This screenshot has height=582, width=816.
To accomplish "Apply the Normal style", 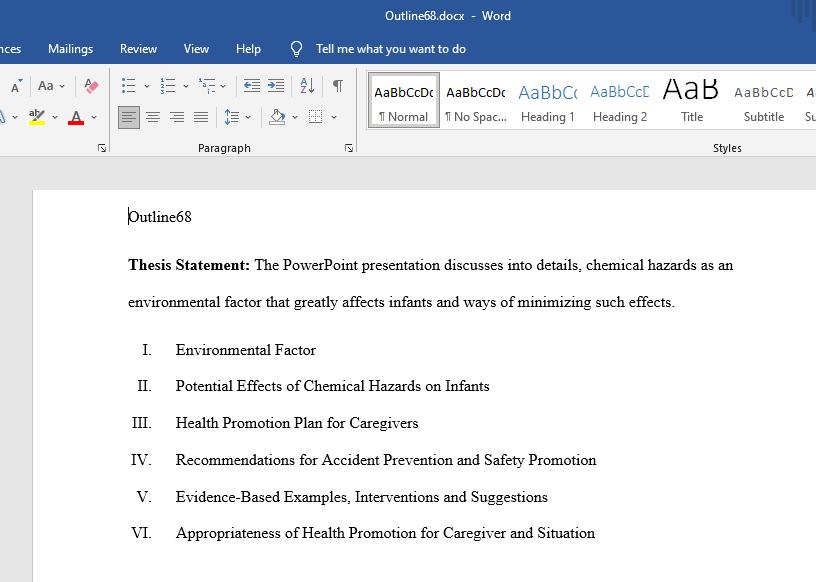I will coord(404,100).
